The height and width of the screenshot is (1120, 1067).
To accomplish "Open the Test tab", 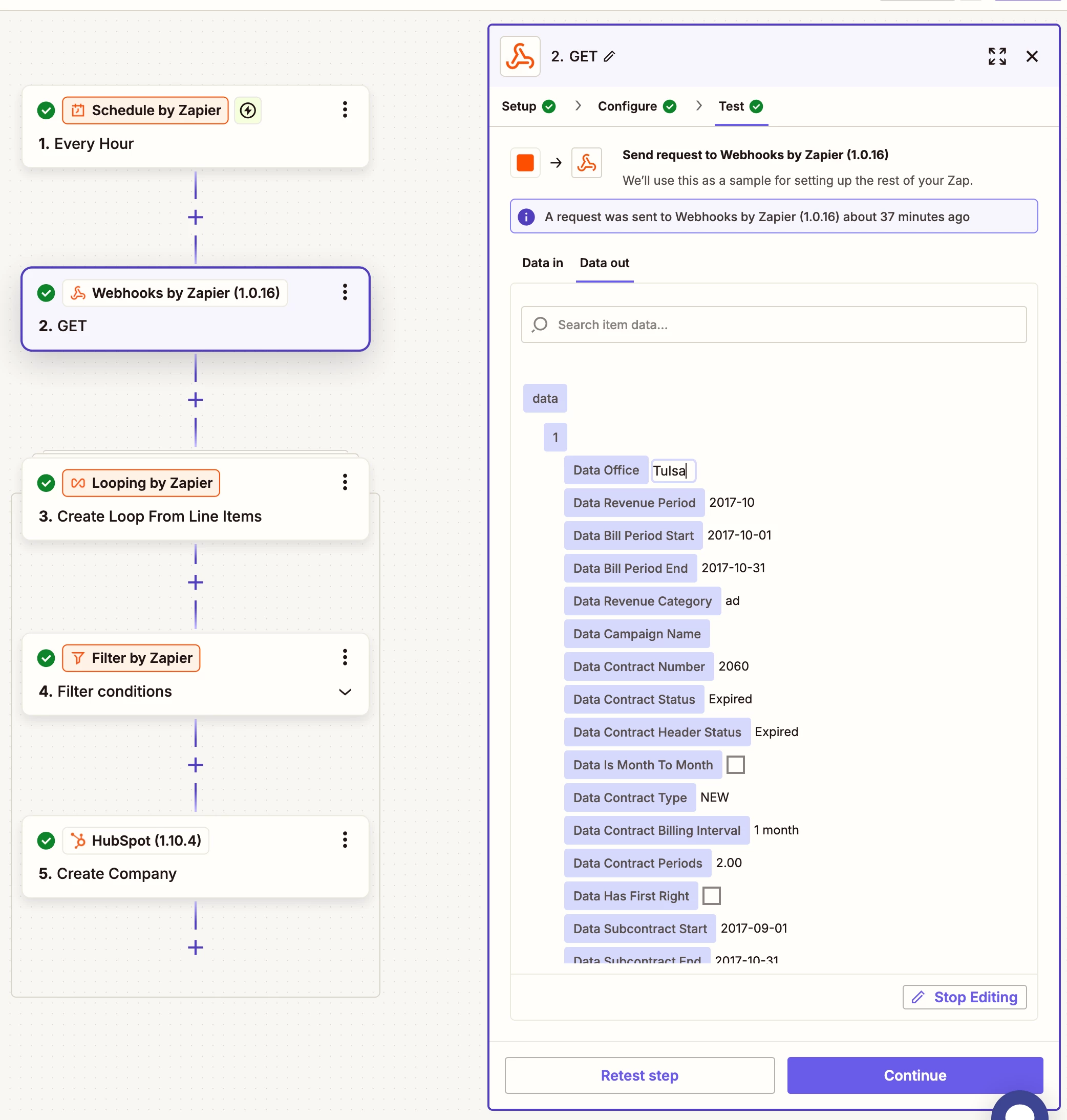I will coord(740,106).
